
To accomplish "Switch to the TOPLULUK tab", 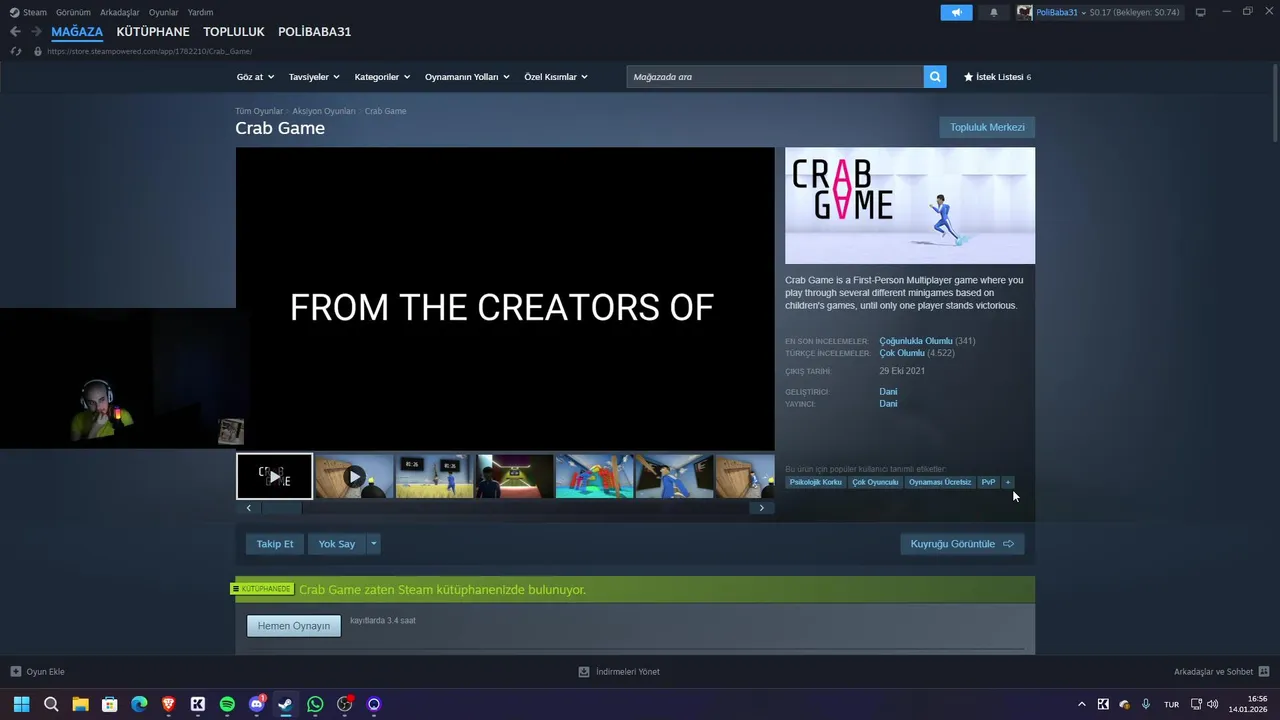I will click(x=234, y=32).
